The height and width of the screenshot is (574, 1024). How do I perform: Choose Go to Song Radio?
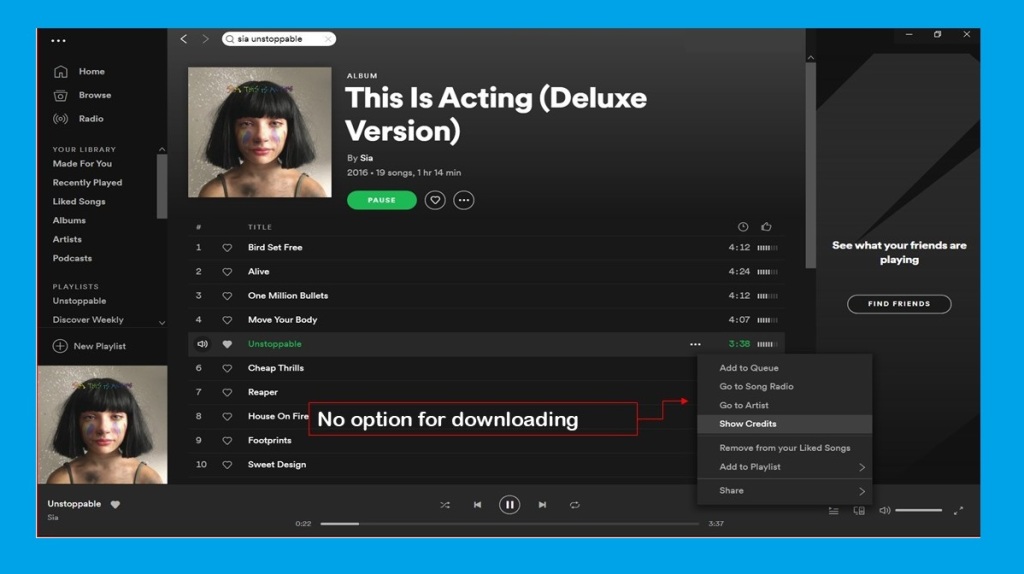pyautogui.click(x=784, y=387)
